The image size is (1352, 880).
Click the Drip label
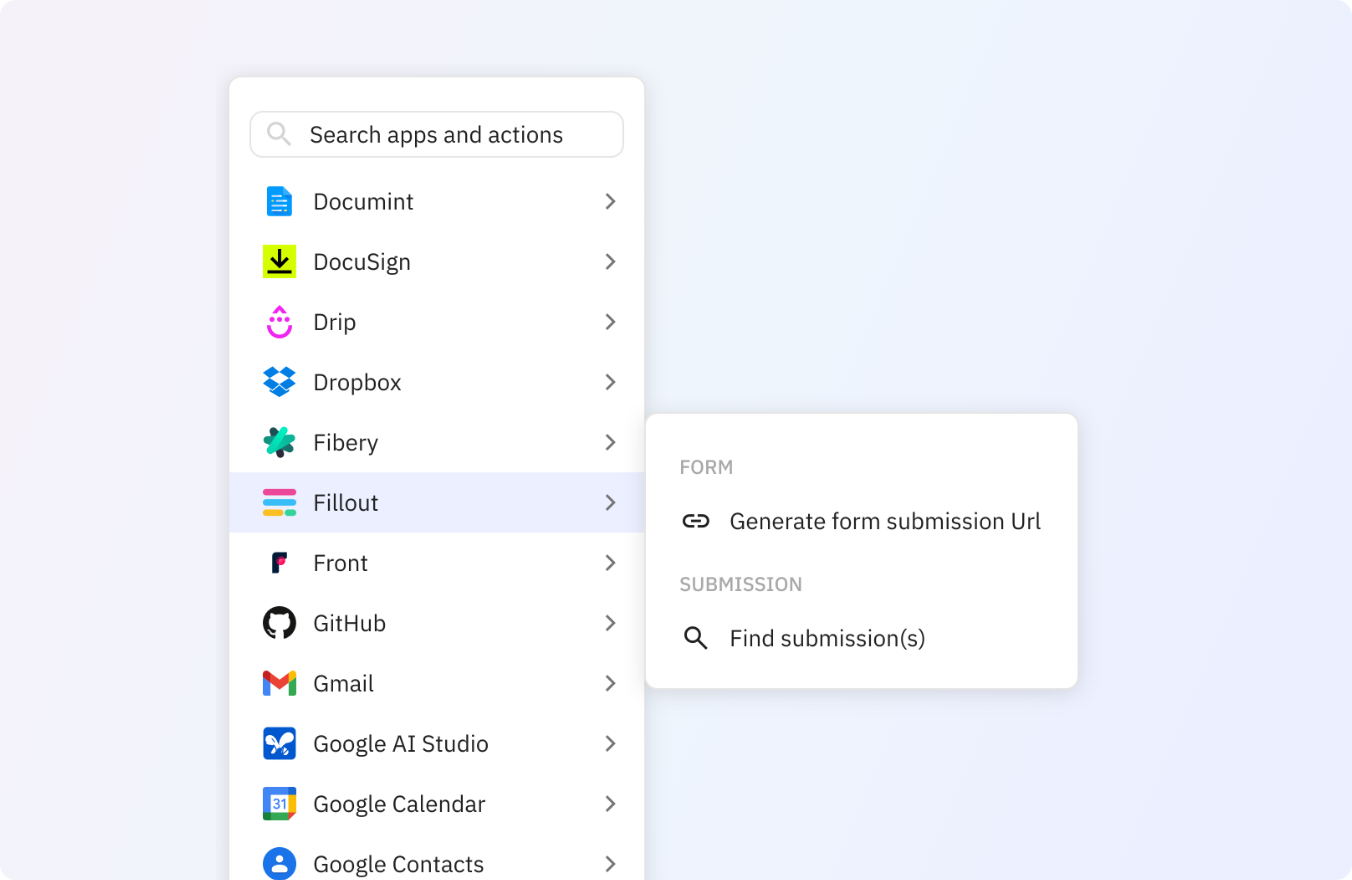tap(334, 322)
